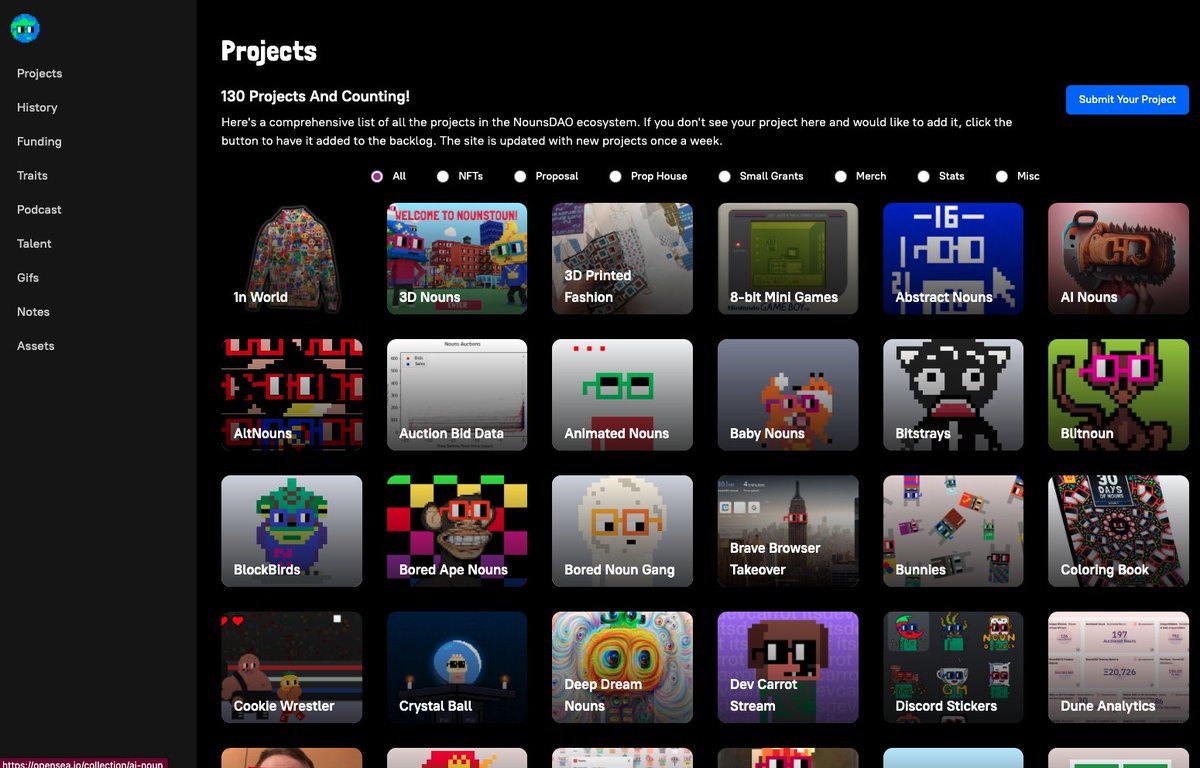Open the Auction Bid Data card
The width and height of the screenshot is (1200, 768).
point(457,395)
